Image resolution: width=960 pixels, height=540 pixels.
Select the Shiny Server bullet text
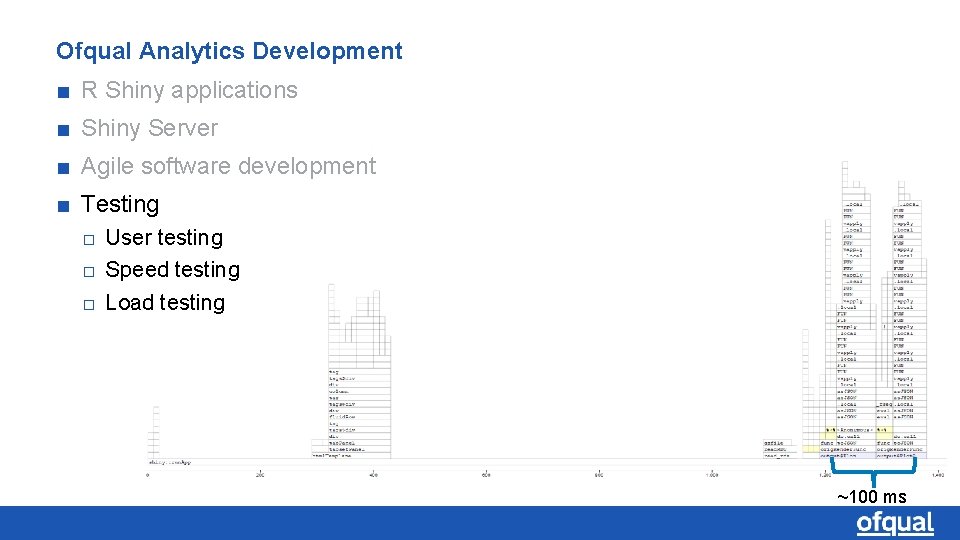[x=149, y=128]
